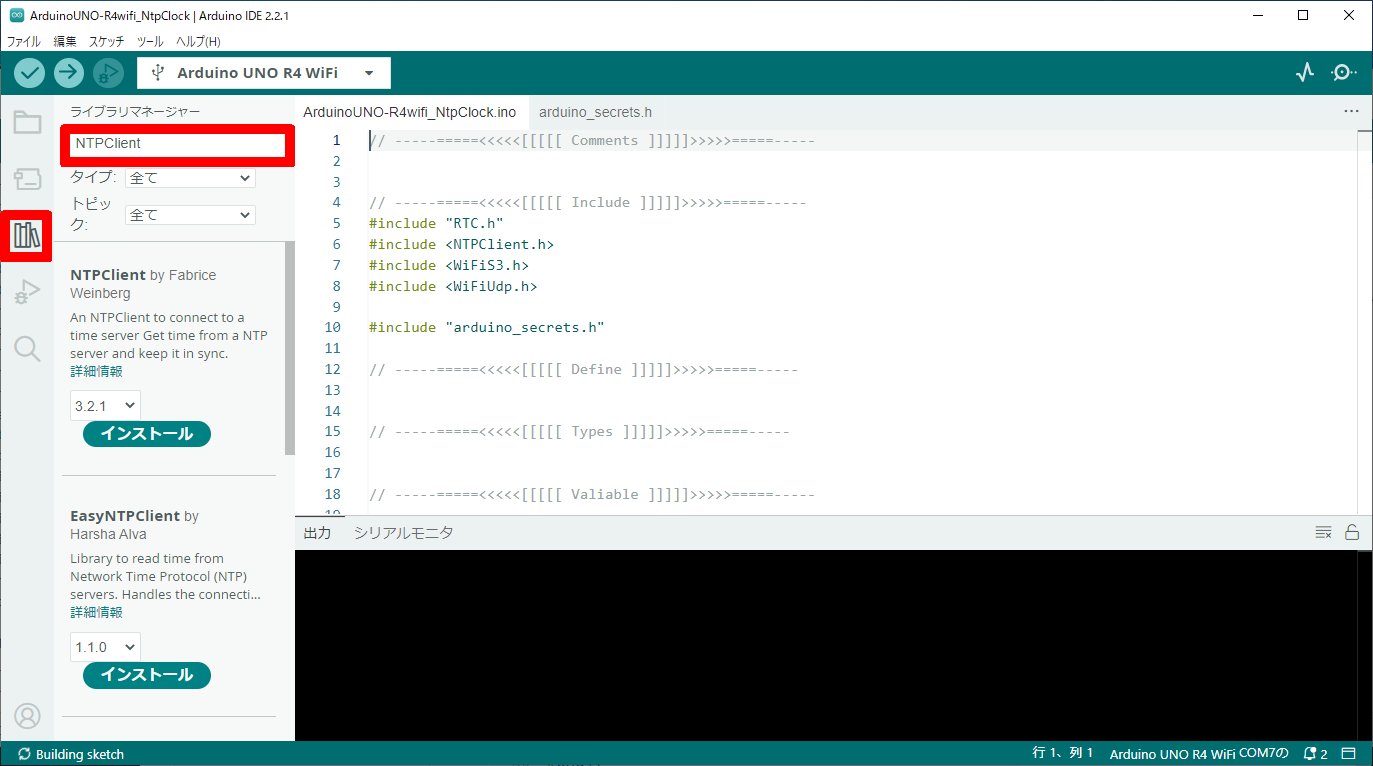
Task: Open the Sketchbook folder icon in sidebar
Action: (x=27, y=123)
